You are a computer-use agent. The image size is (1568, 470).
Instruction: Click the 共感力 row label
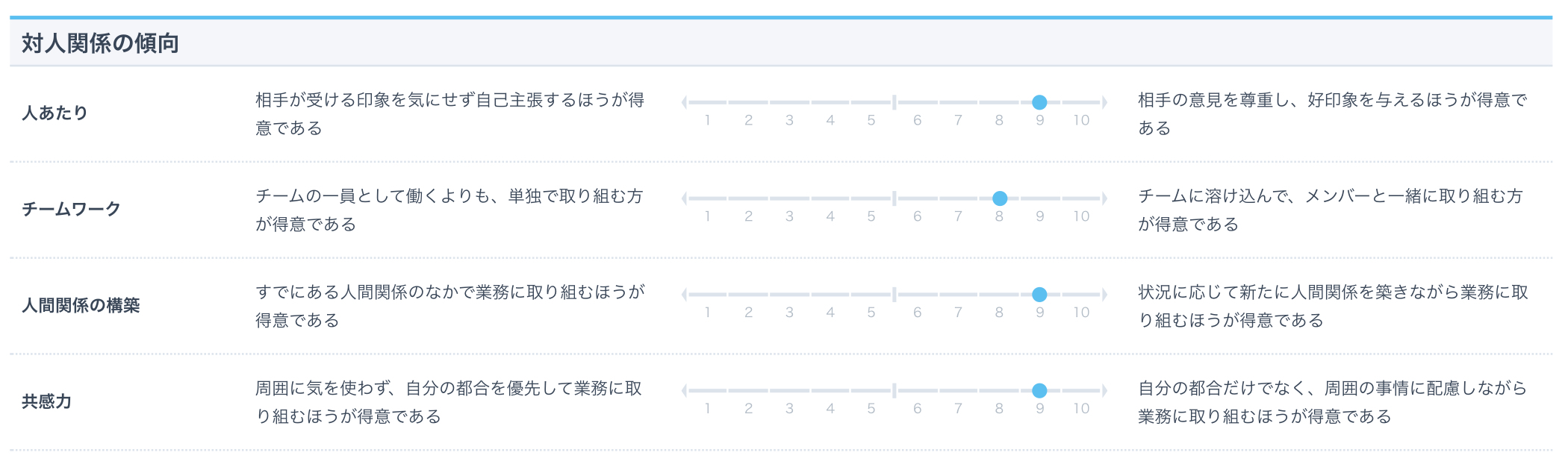(46, 401)
